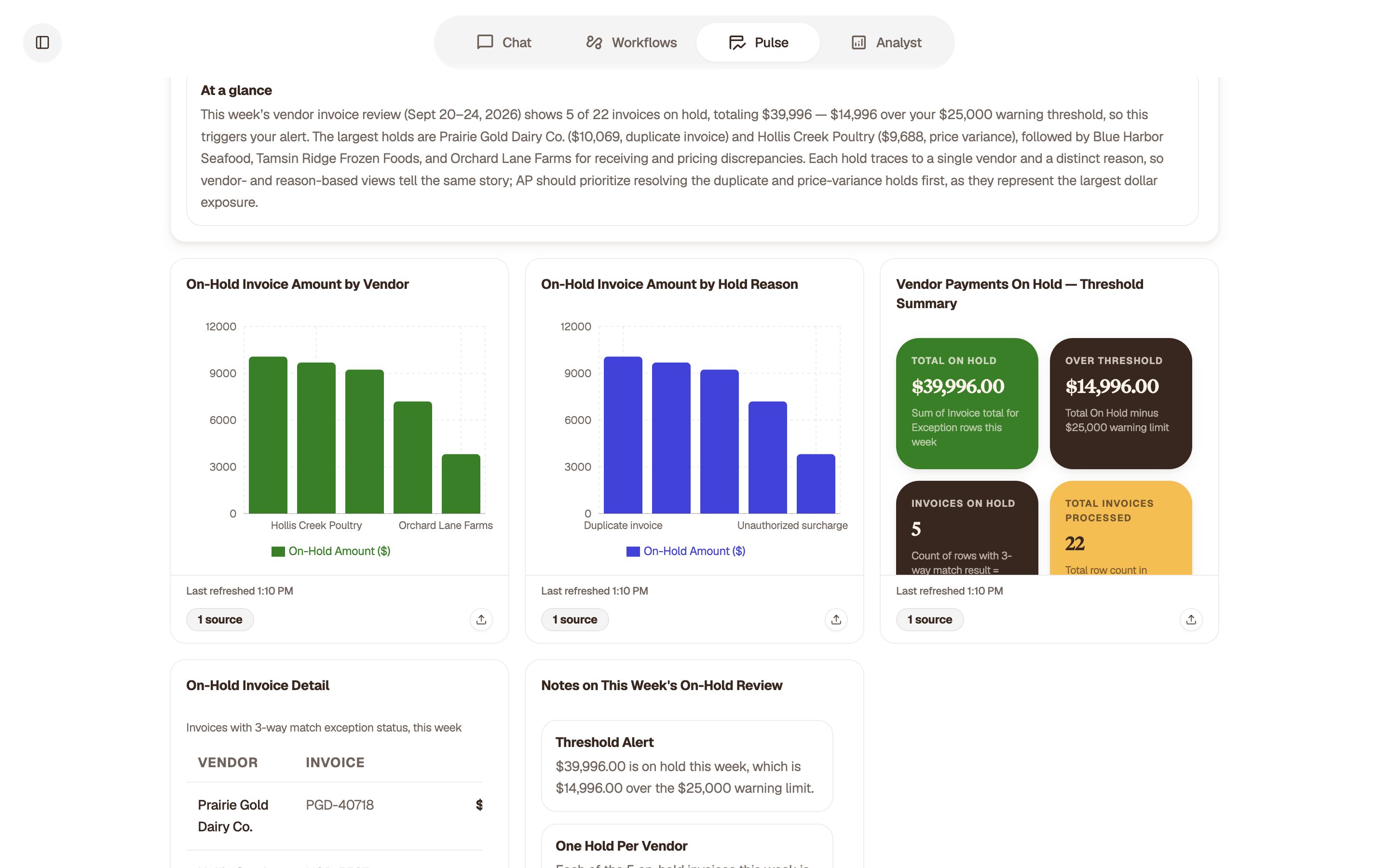
Task: Click the shortest blue bar above Unauthorized surcharge
Action: point(816,484)
